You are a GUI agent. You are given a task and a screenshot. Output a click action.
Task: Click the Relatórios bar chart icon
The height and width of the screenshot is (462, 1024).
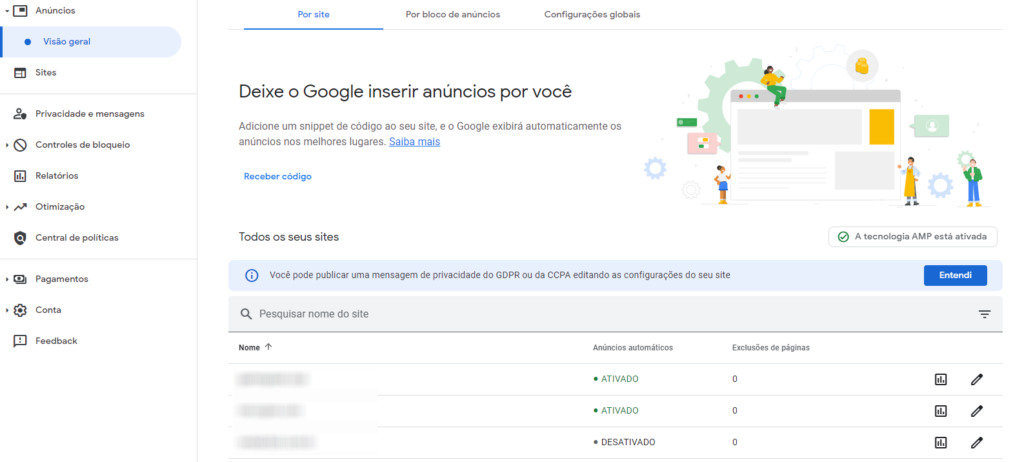20,176
